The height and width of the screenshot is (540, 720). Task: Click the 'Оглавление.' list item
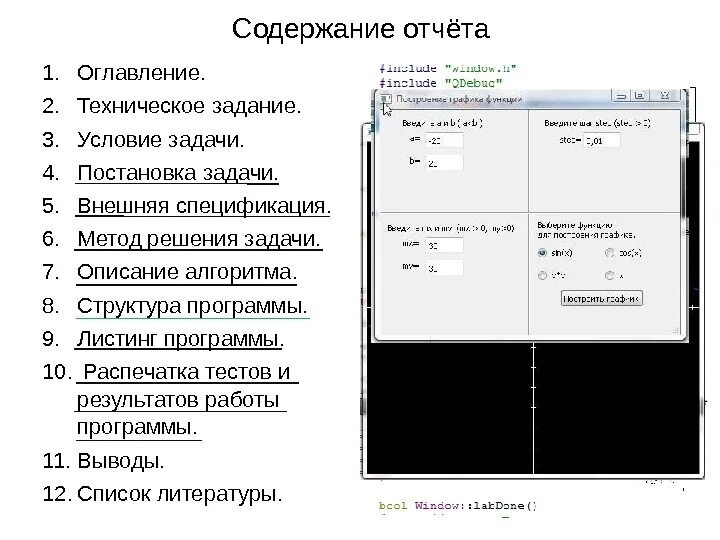point(141,73)
